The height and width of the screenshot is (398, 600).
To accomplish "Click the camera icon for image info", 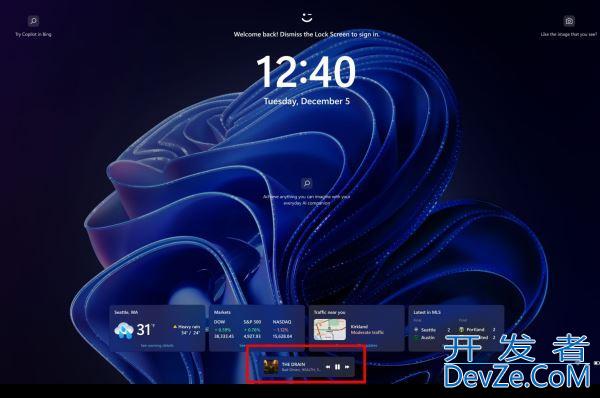I will [x=569, y=21].
